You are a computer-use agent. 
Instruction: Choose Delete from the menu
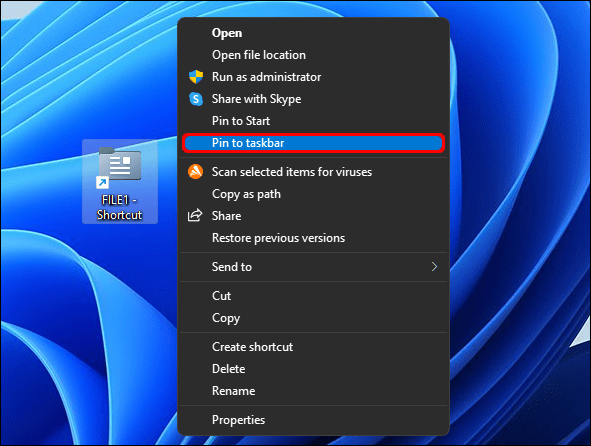pos(228,369)
